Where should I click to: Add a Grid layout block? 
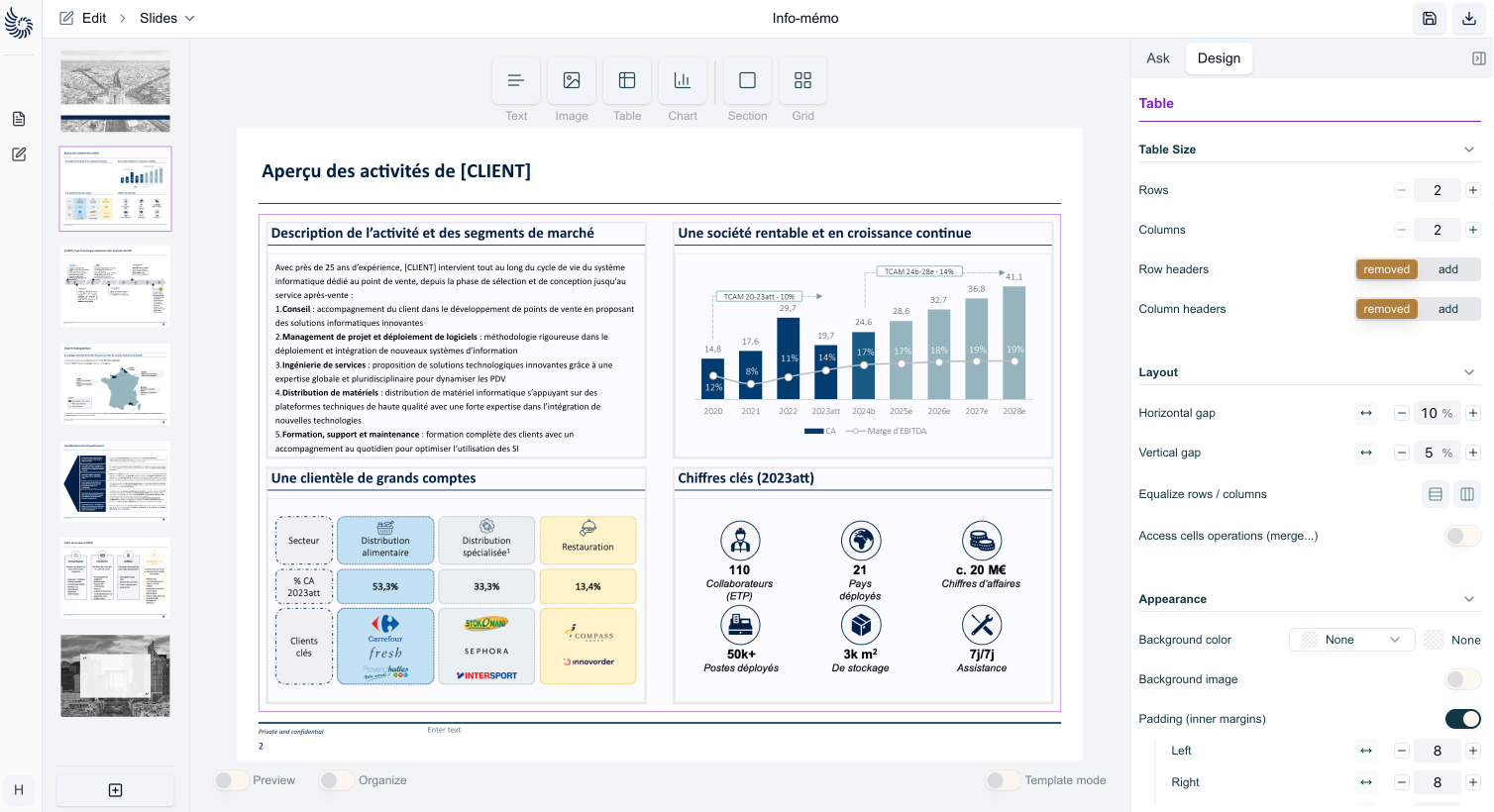pyautogui.click(x=802, y=80)
